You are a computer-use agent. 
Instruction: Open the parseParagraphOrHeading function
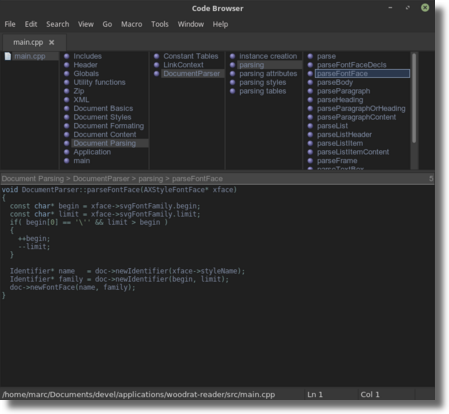361,108
